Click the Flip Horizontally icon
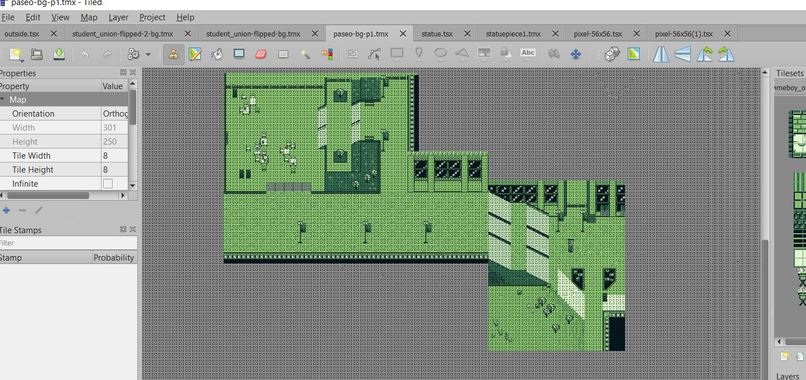Screen dimensions: 806x380 coord(661,54)
